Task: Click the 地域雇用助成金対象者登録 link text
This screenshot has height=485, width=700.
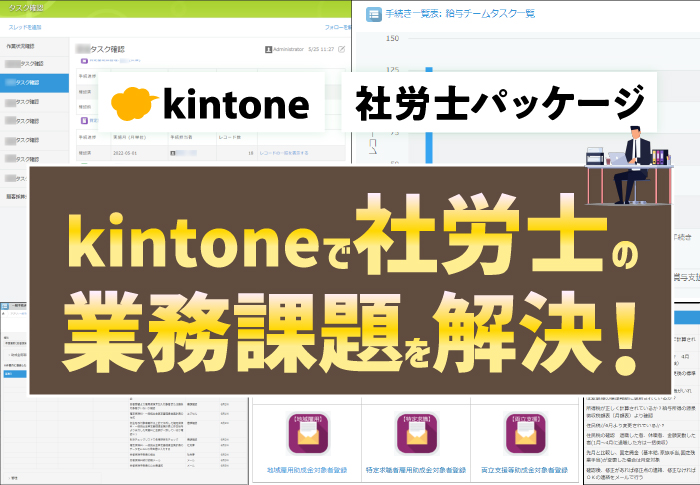Action: coord(307,470)
